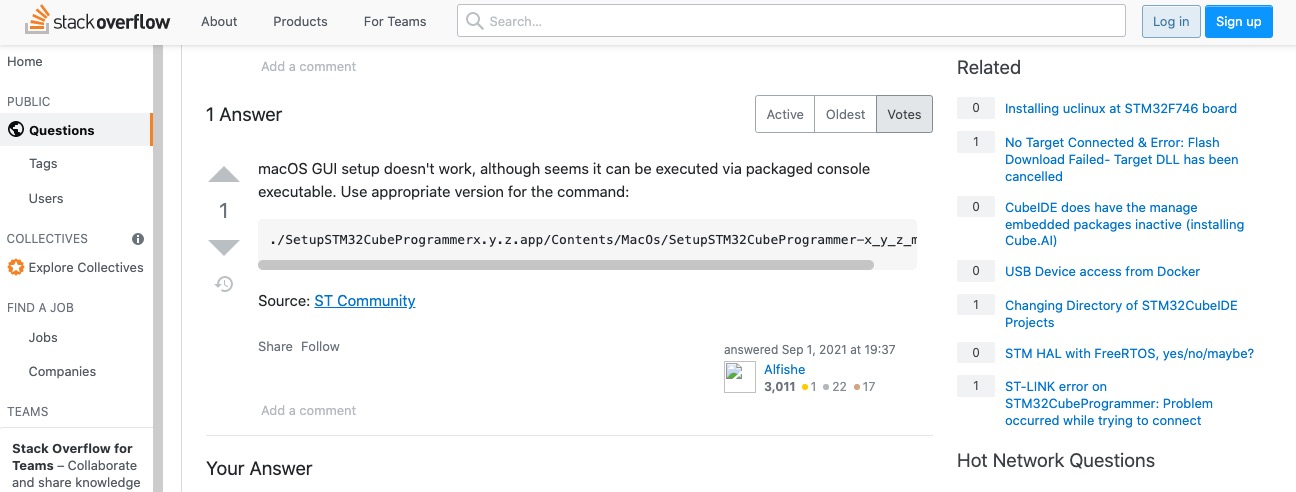The height and width of the screenshot is (492, 1296).
Task: Click the Log in button
Action: point(1170,21)
